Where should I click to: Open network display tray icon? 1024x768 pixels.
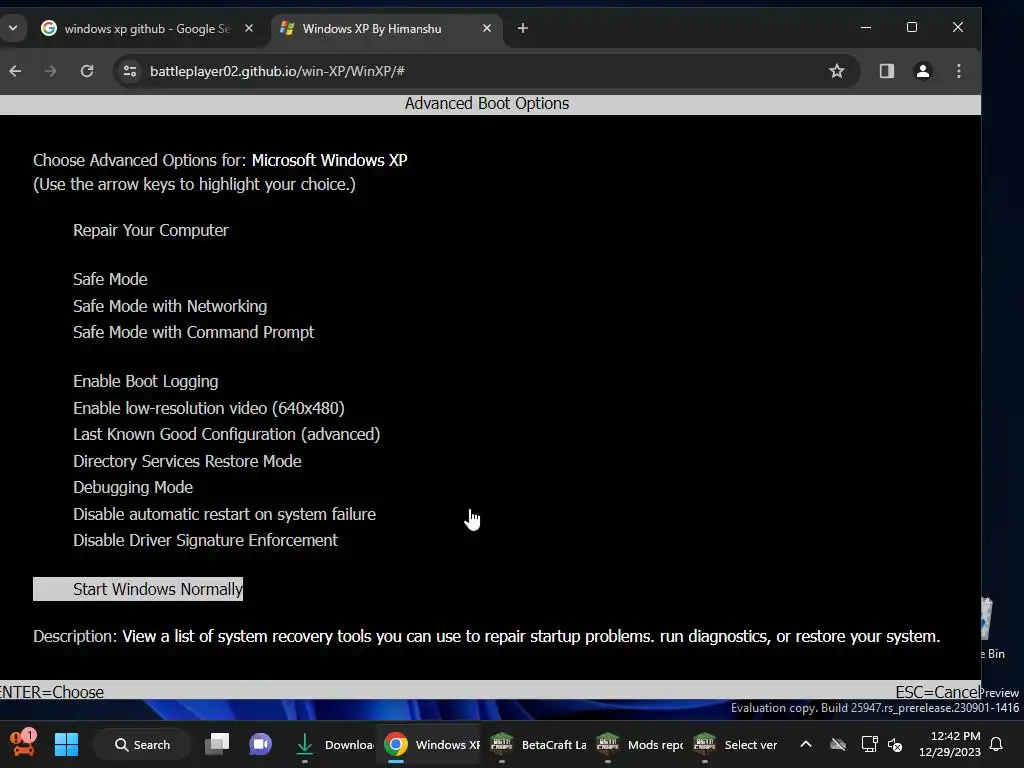click(x=869, y=744)
